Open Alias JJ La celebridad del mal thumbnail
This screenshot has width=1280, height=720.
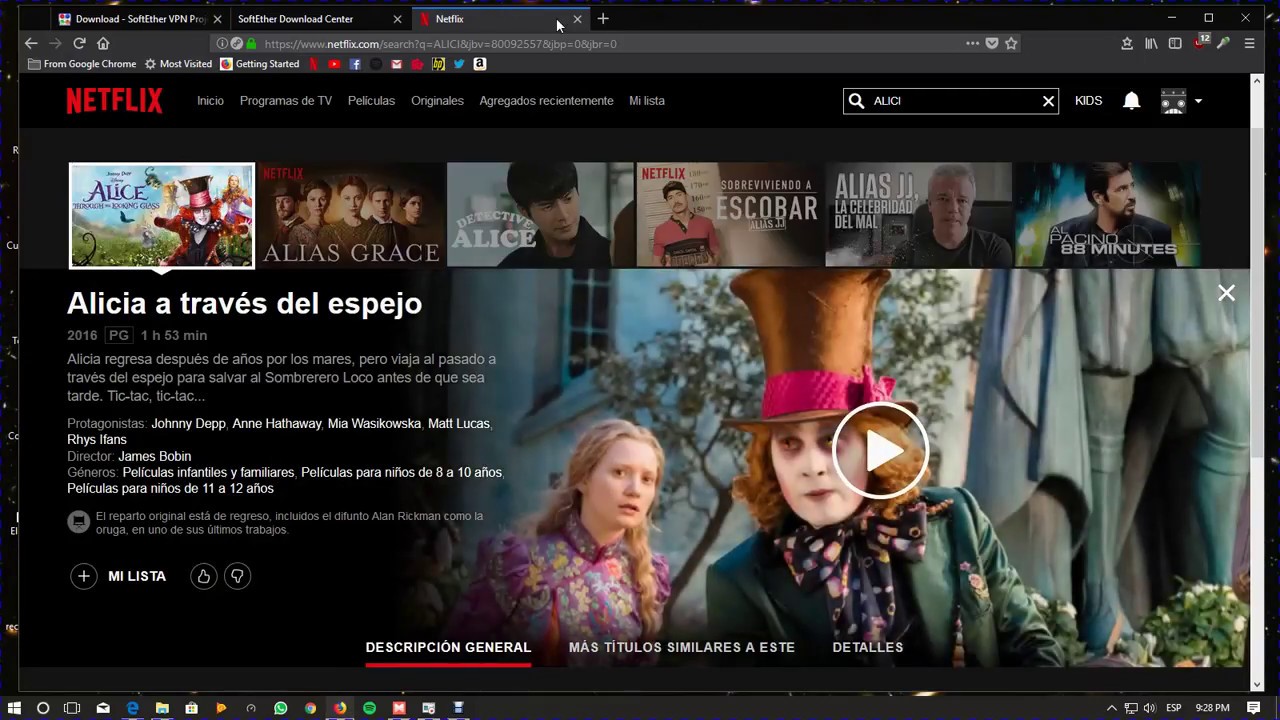click(918, 216)
